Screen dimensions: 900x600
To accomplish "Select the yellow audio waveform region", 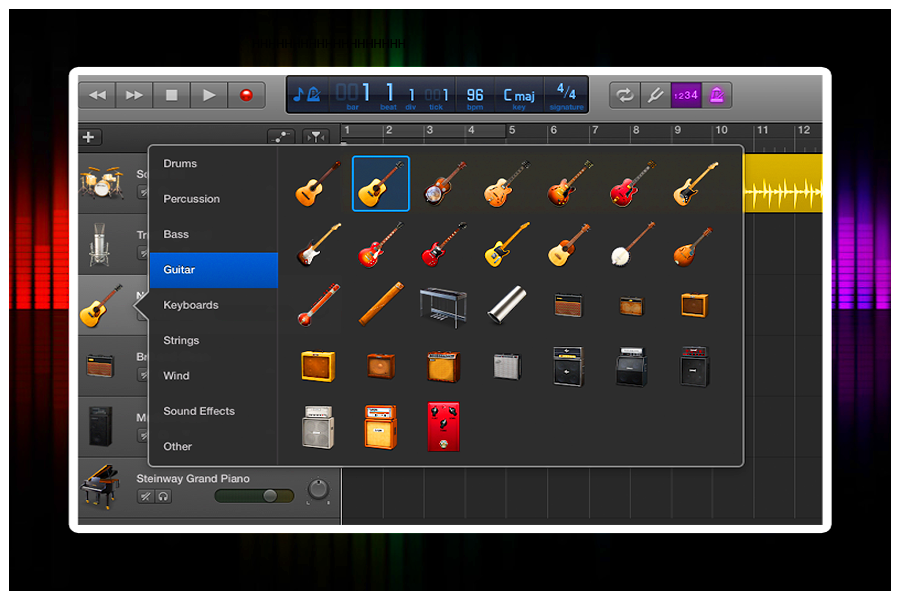I will 783,183.
